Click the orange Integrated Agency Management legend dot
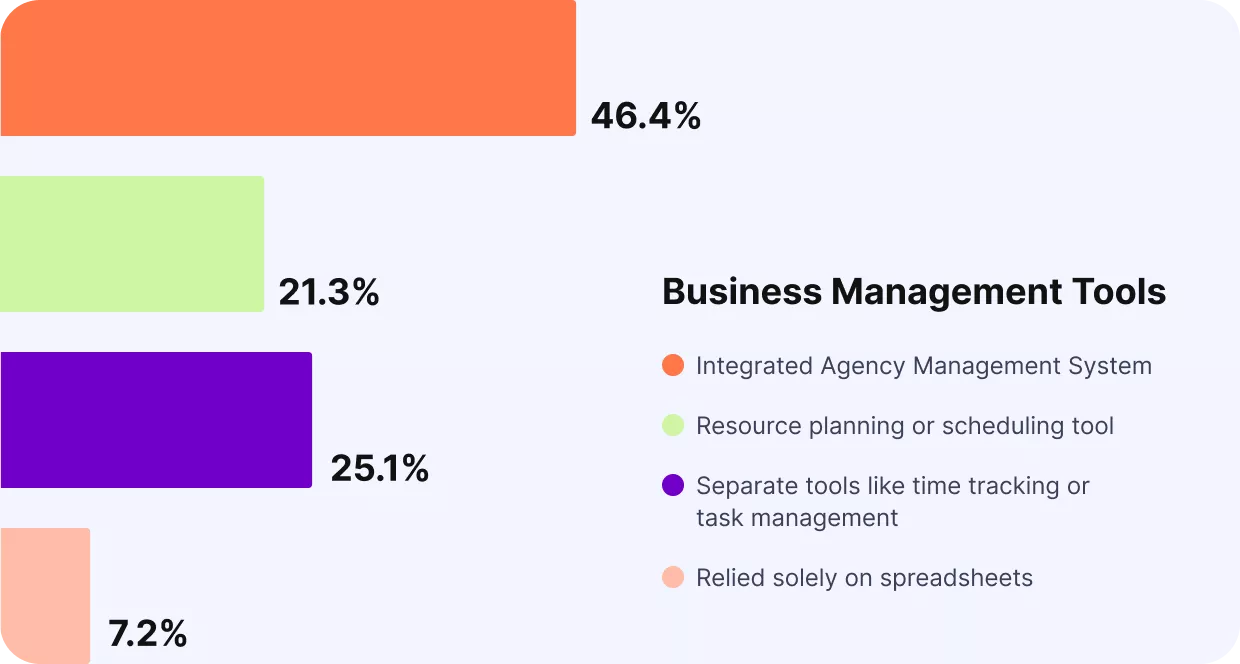This screenshot has height=664, width=1240. tap(673, 365)
